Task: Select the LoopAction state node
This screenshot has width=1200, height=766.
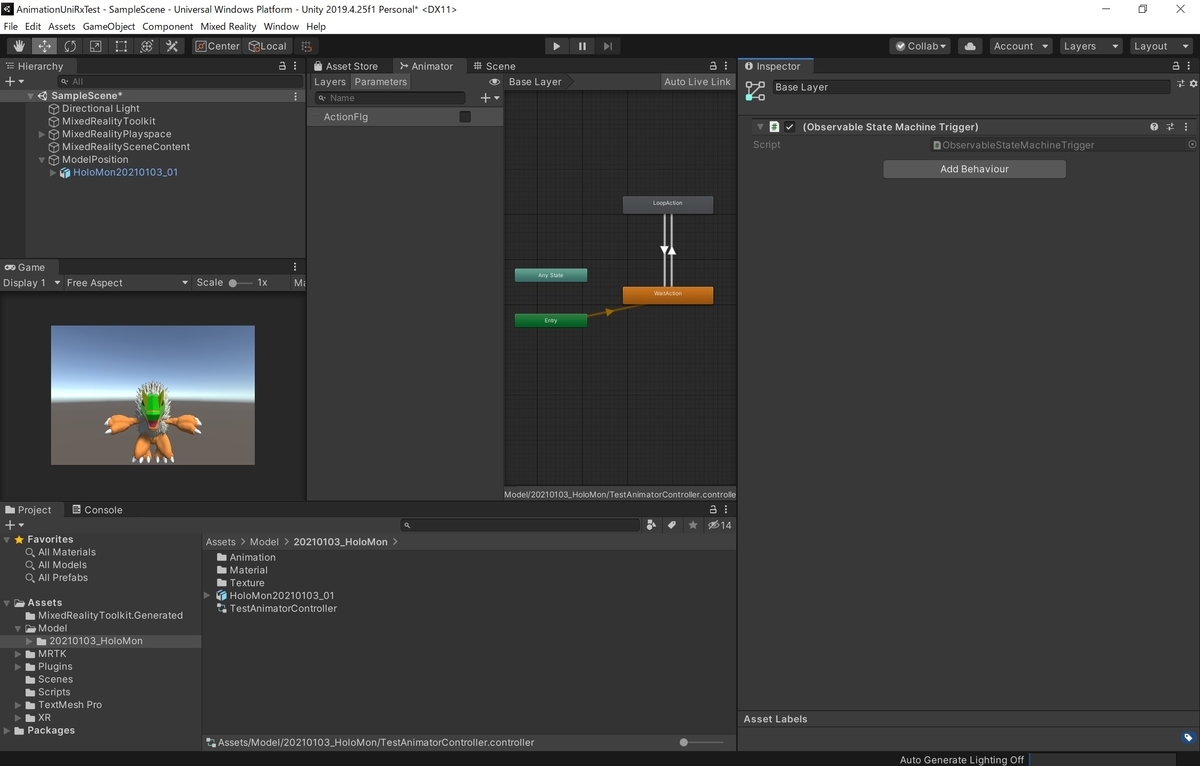Action: click(x=668, y=204)
